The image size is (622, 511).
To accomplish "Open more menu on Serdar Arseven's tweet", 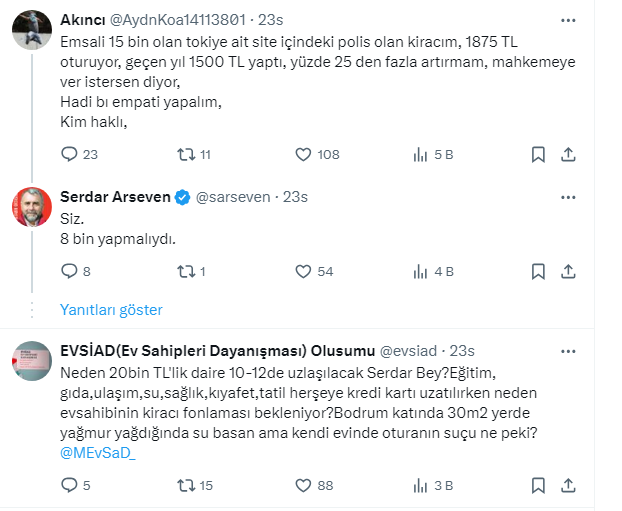I will tap(568, 196).
